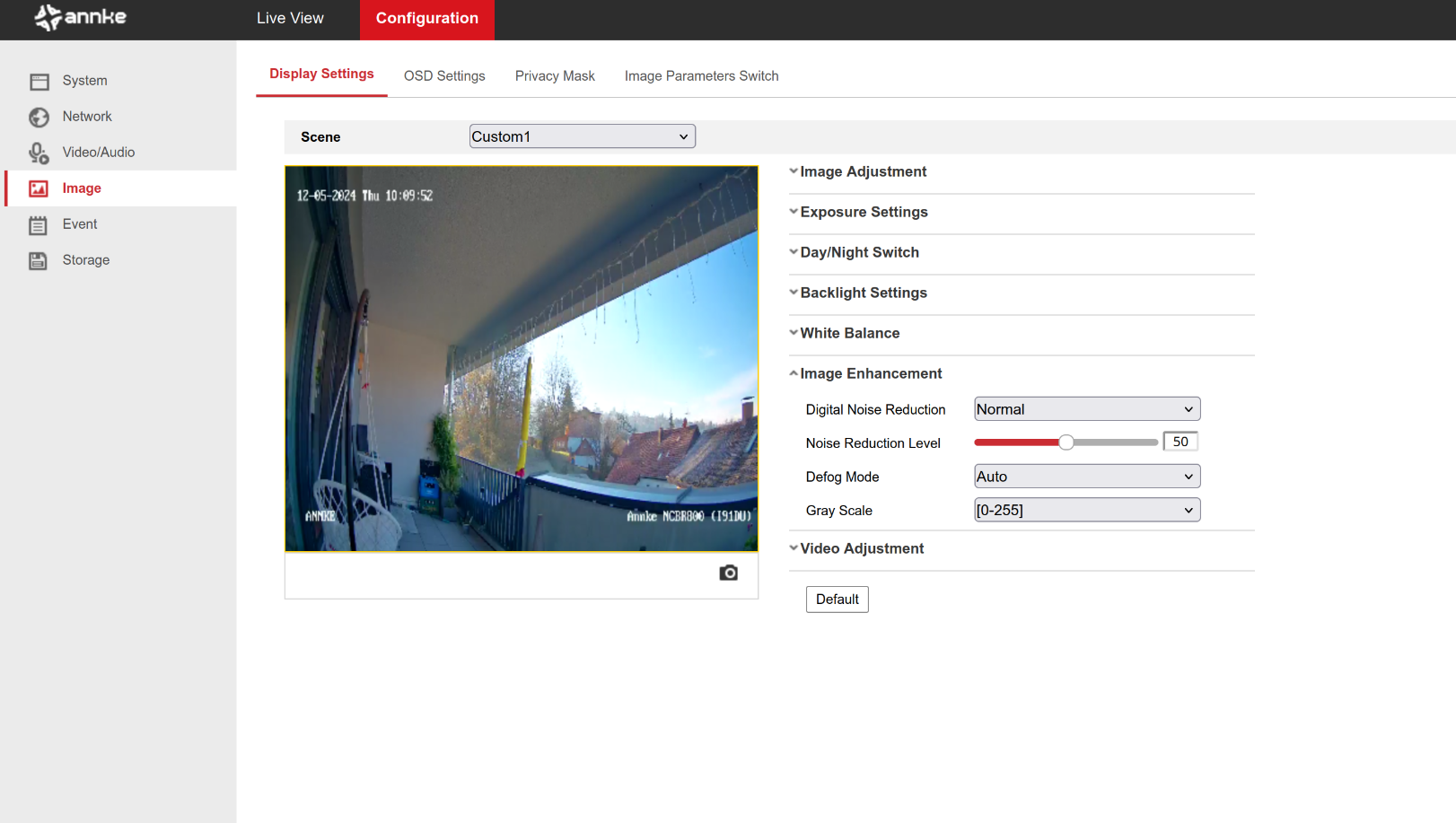Open the Defog Mode dropdown
This screenshot has height=823, width=1456.
point(1086,477)
